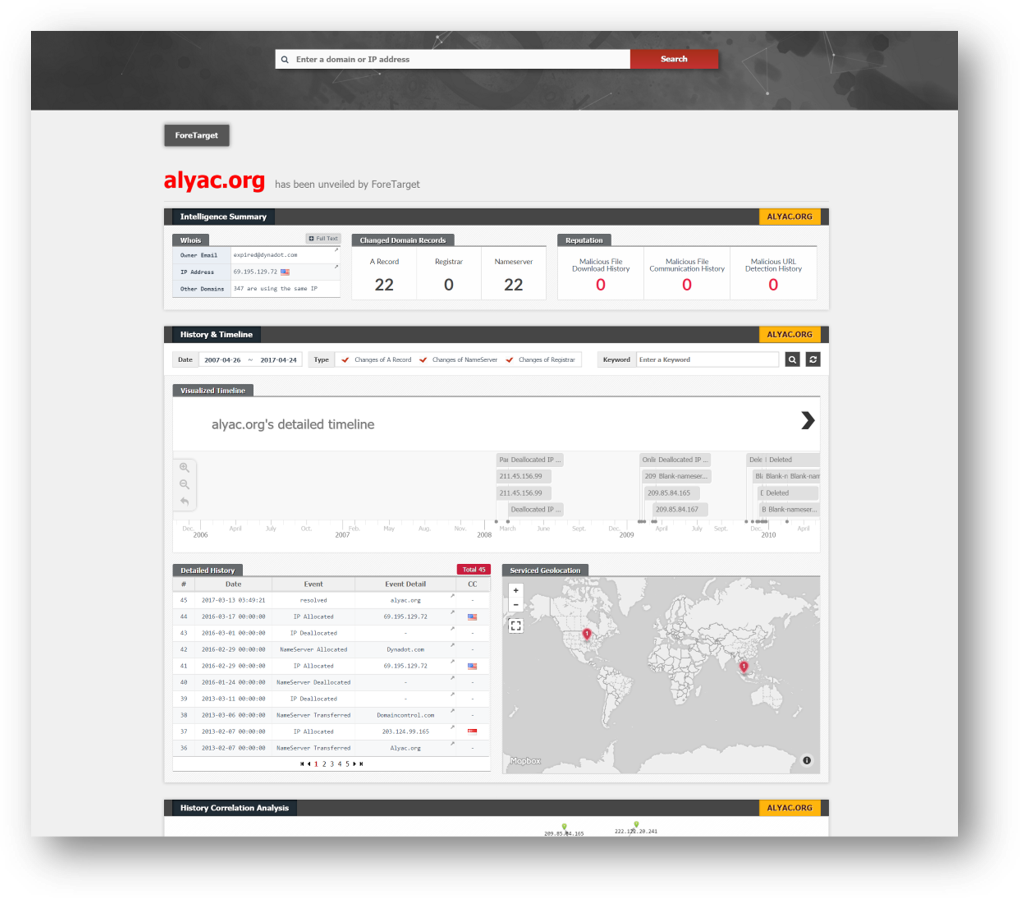Go to last page of detailed history
The width and height of the screenshot is (1020, 898).
coord(362,764)
